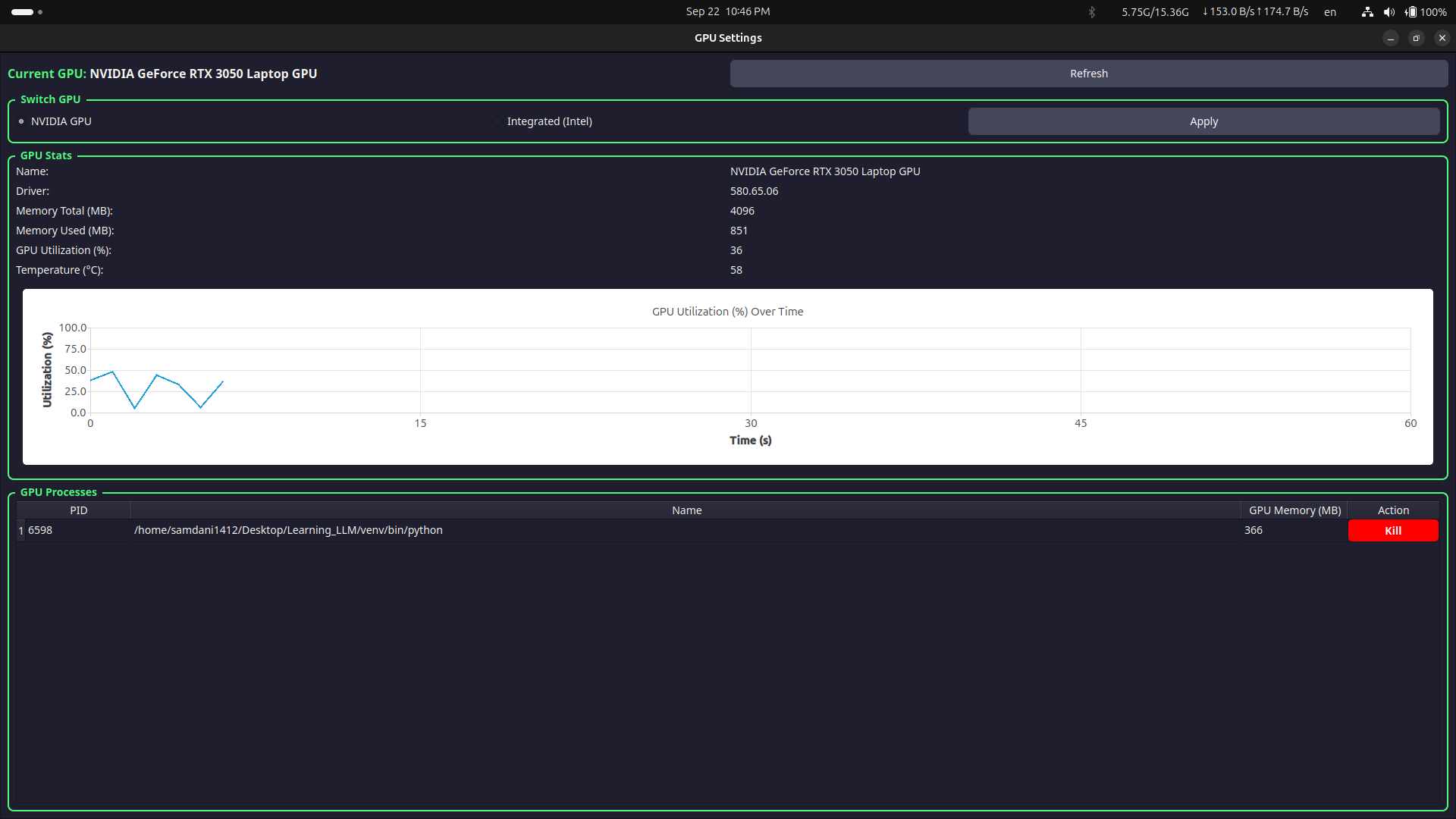Click the Refresh button
Image resolution: width=1456 pixels, height=819 pixels.
click(1088, 74)
